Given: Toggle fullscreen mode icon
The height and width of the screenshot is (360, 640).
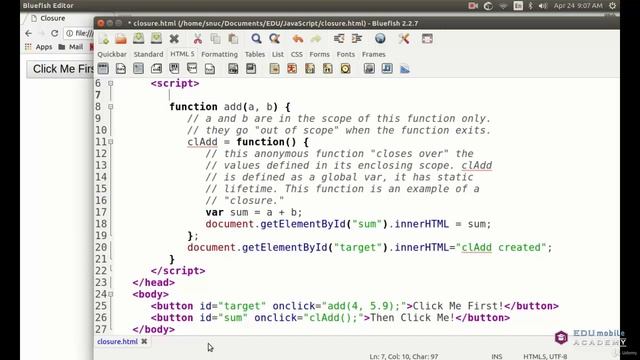Looking at the screenshot, I should [427, 39].
